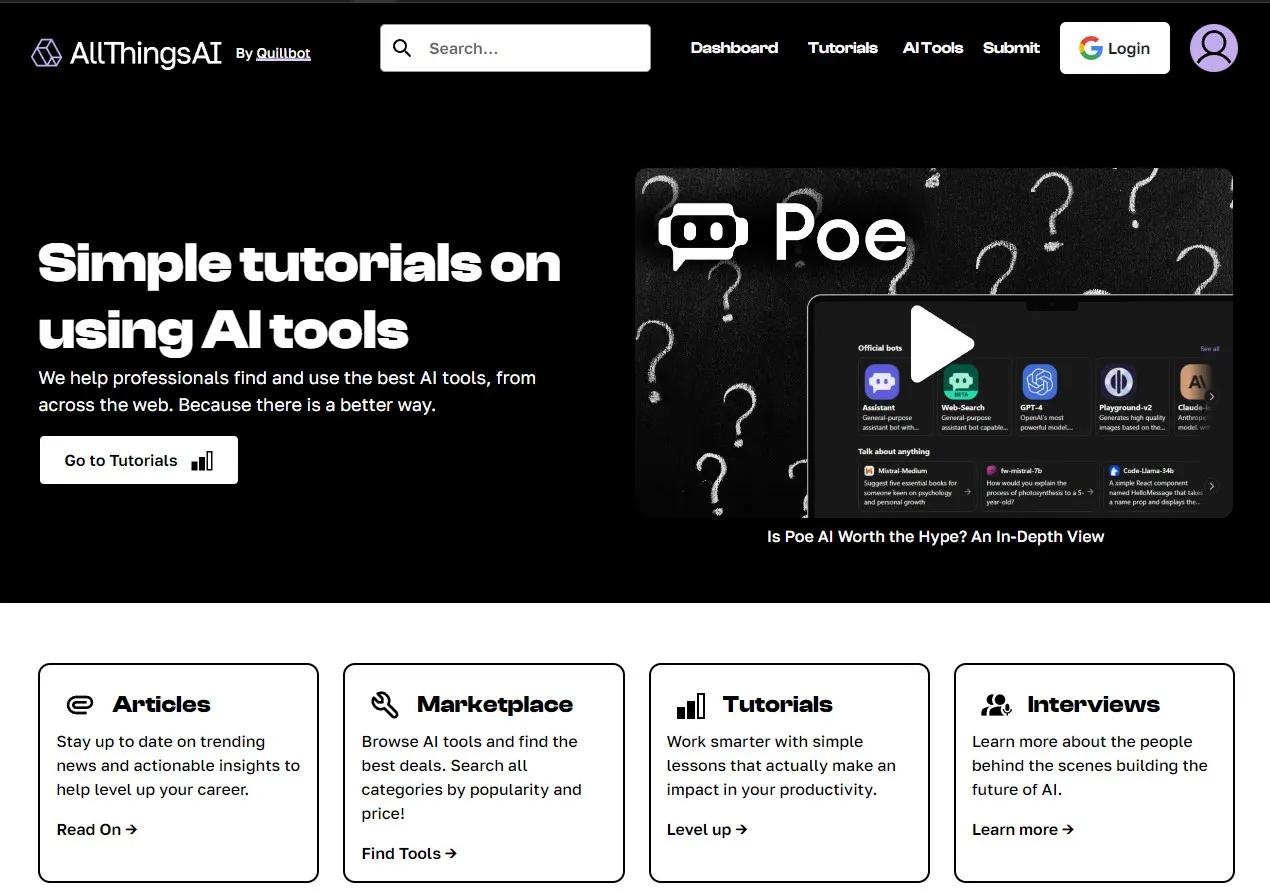The image size is (1270, 893).
Task: Click the Web-Search bot icon in video preview
Action: tap(960, 381)
